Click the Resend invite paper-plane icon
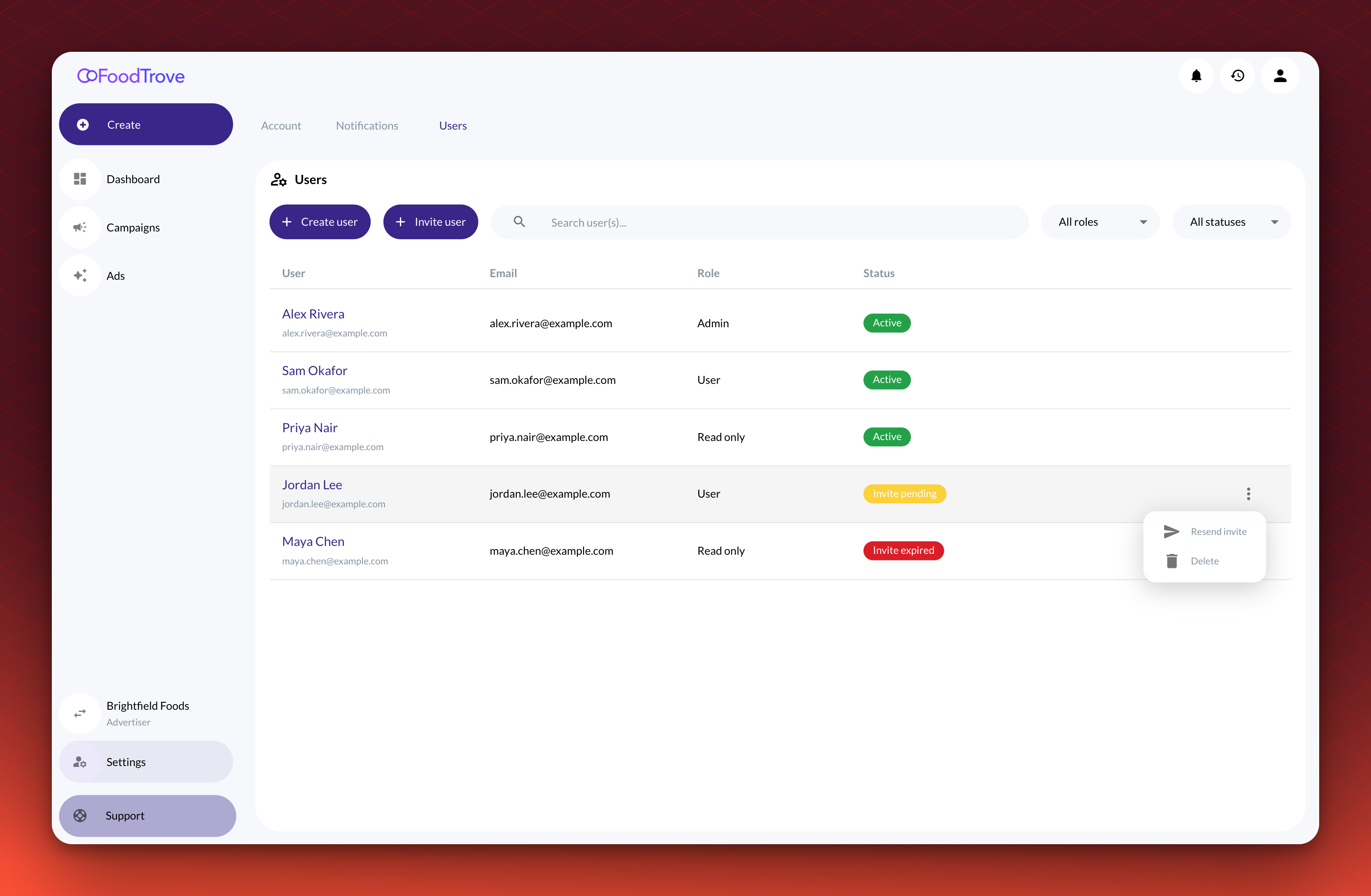The image size is (1371, 896). point(1172,531)
